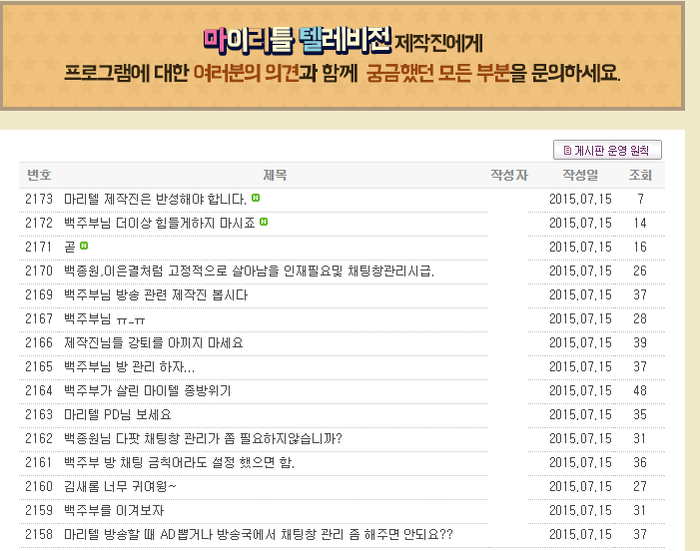Open post 마리텔 PD님 보세요
The image size is (700, 551).
coord(117,415)
